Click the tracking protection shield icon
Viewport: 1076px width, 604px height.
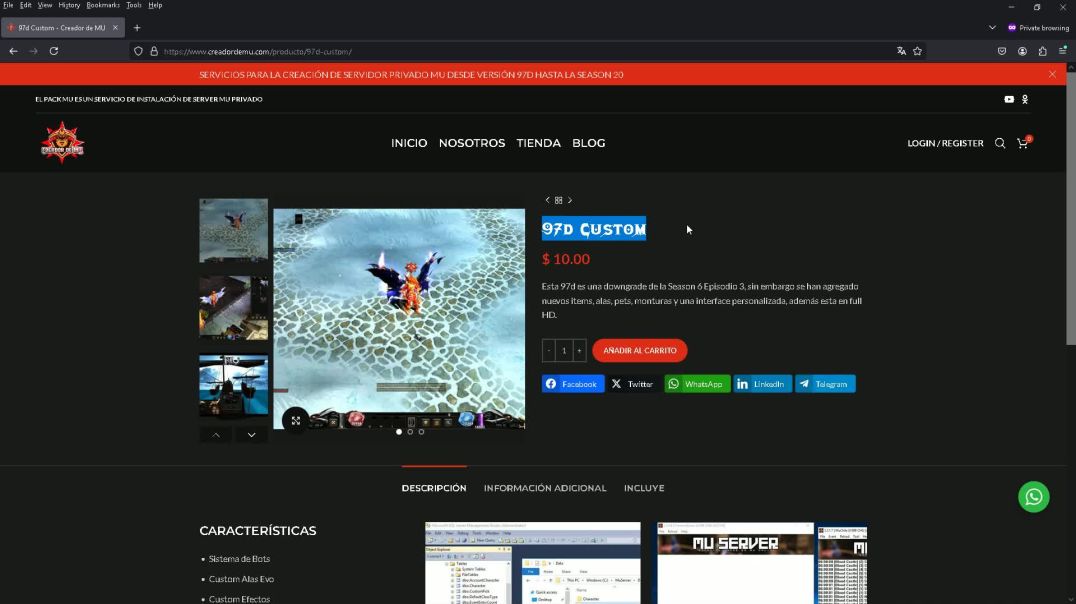pos(139,51)
